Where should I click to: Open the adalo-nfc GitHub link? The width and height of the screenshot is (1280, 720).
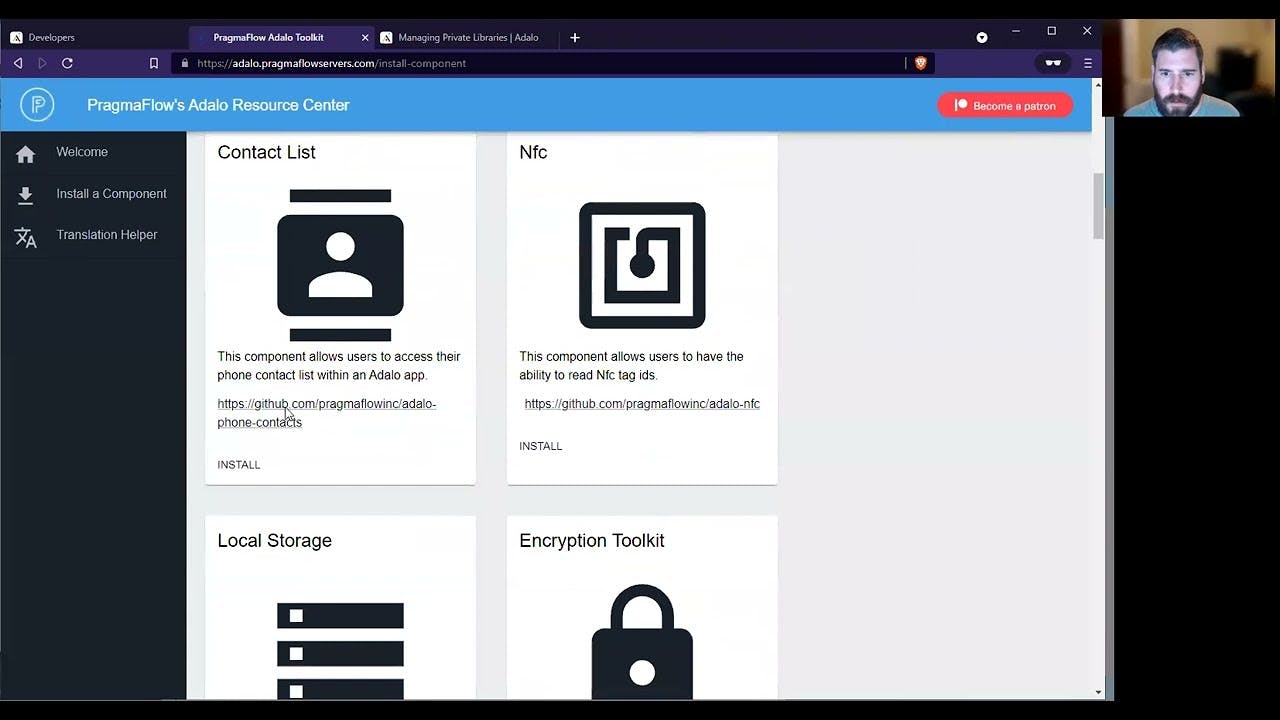(642, 404)
